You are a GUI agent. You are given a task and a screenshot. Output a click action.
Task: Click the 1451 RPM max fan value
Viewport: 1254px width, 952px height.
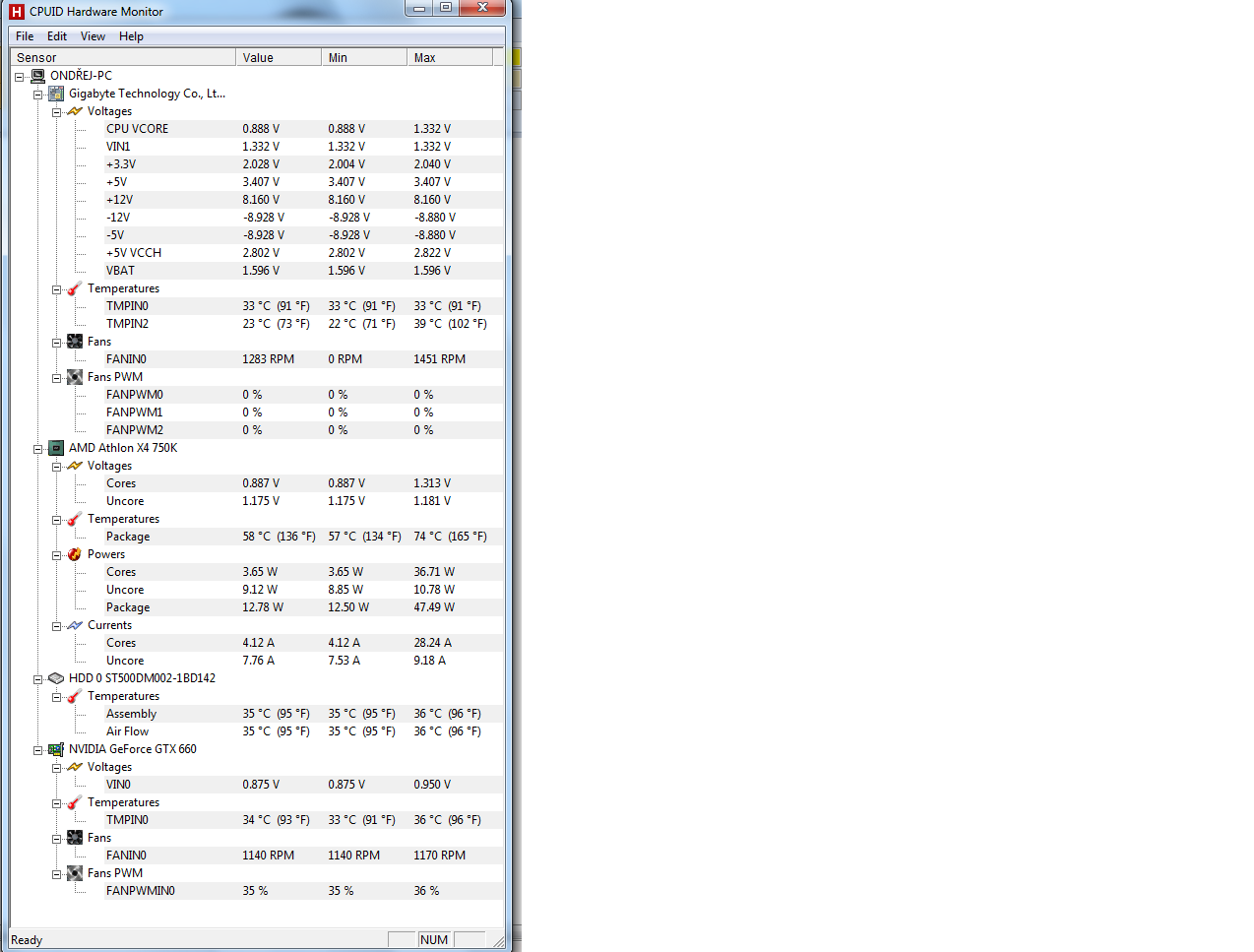(439, 359)
